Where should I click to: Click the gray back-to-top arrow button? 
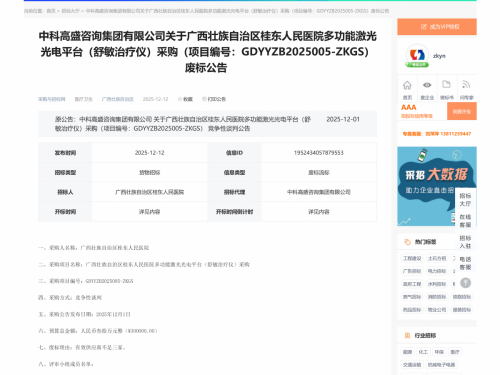click(465, 283)
